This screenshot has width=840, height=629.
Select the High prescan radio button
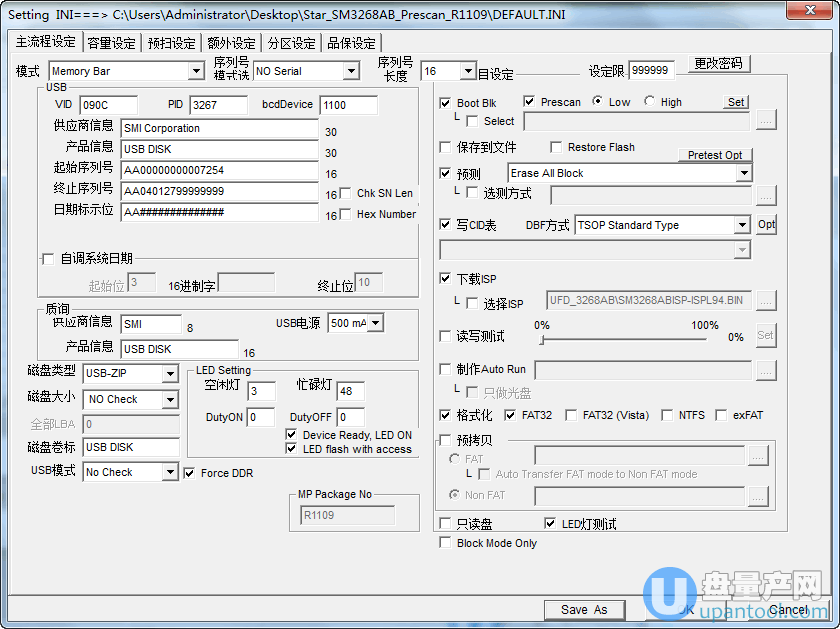click(649, 102)
